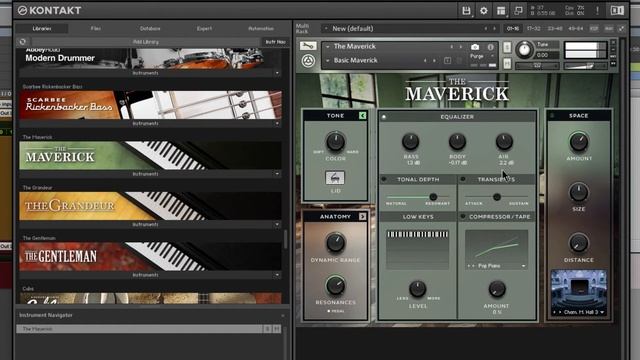640x360 pixels.
Task: Click the Maverick library banner thumbnail
Action: point(150,156)
